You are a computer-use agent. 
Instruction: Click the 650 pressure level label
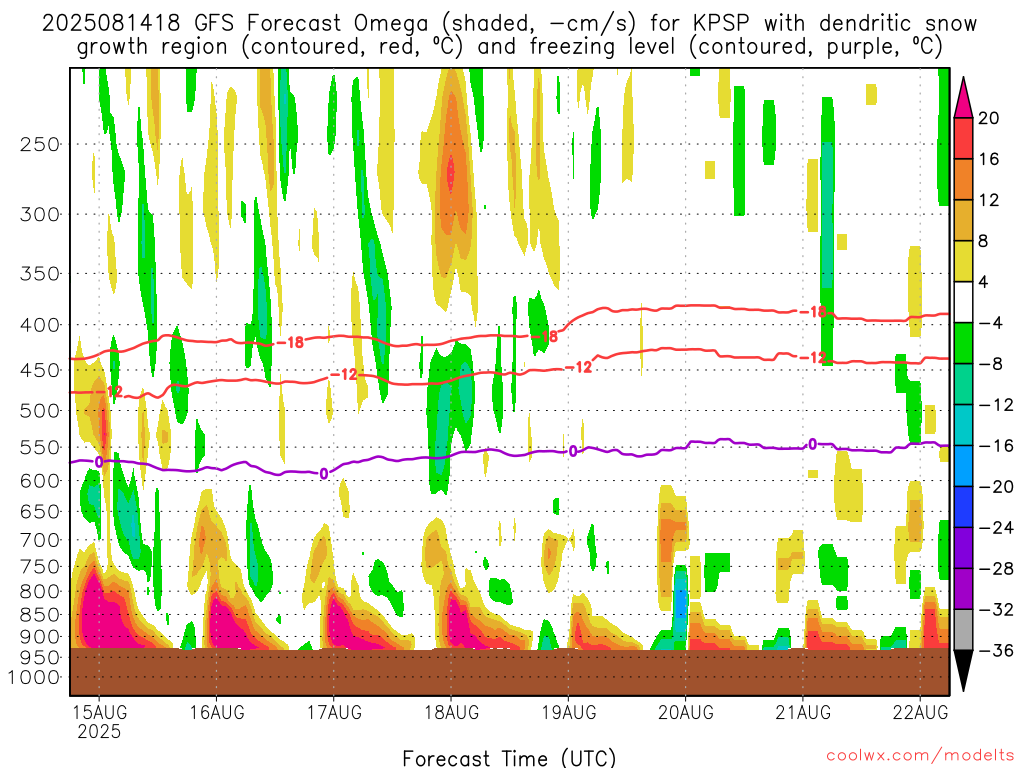click(x=40, y=511)
